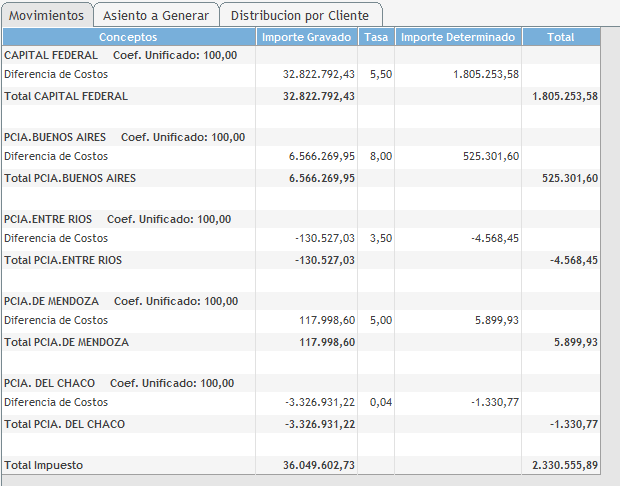Select the 32.822.792,43 Diferencia de Costos amount
Viewport: 620px width, 486px height.
click(319, 74)
